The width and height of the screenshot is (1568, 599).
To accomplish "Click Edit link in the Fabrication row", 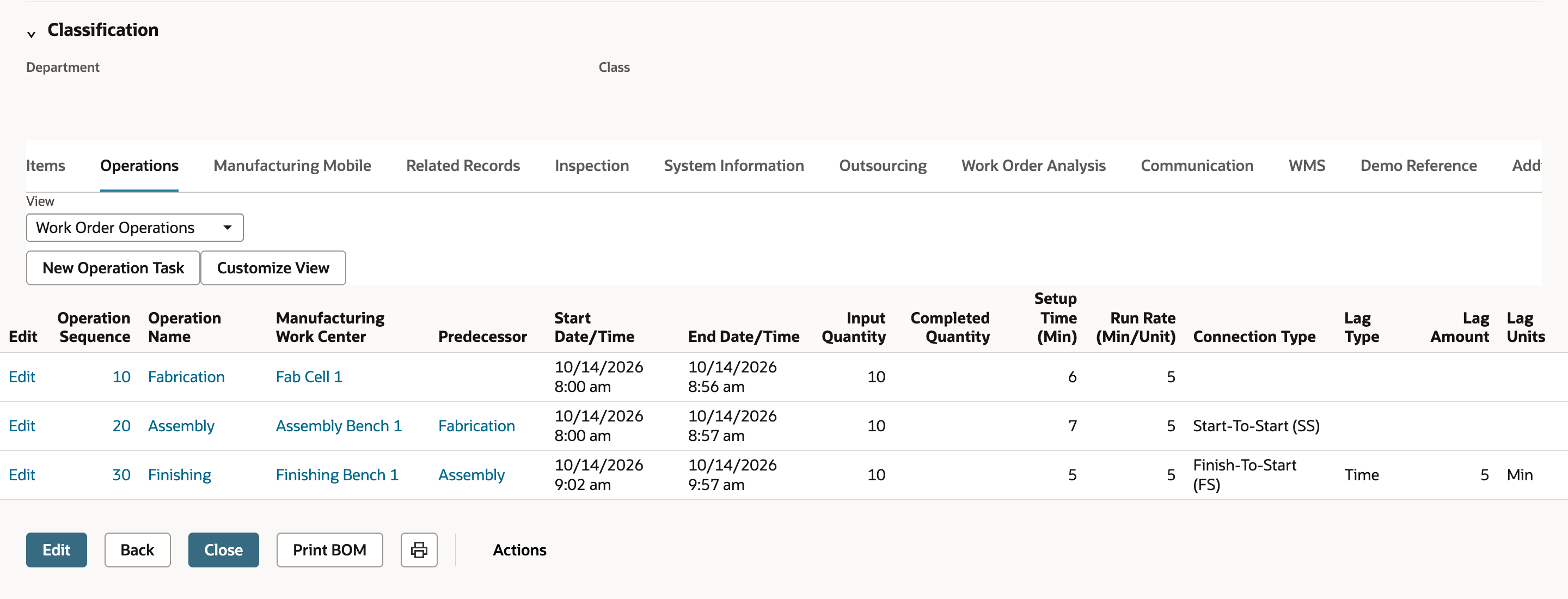I will [22, 377].
